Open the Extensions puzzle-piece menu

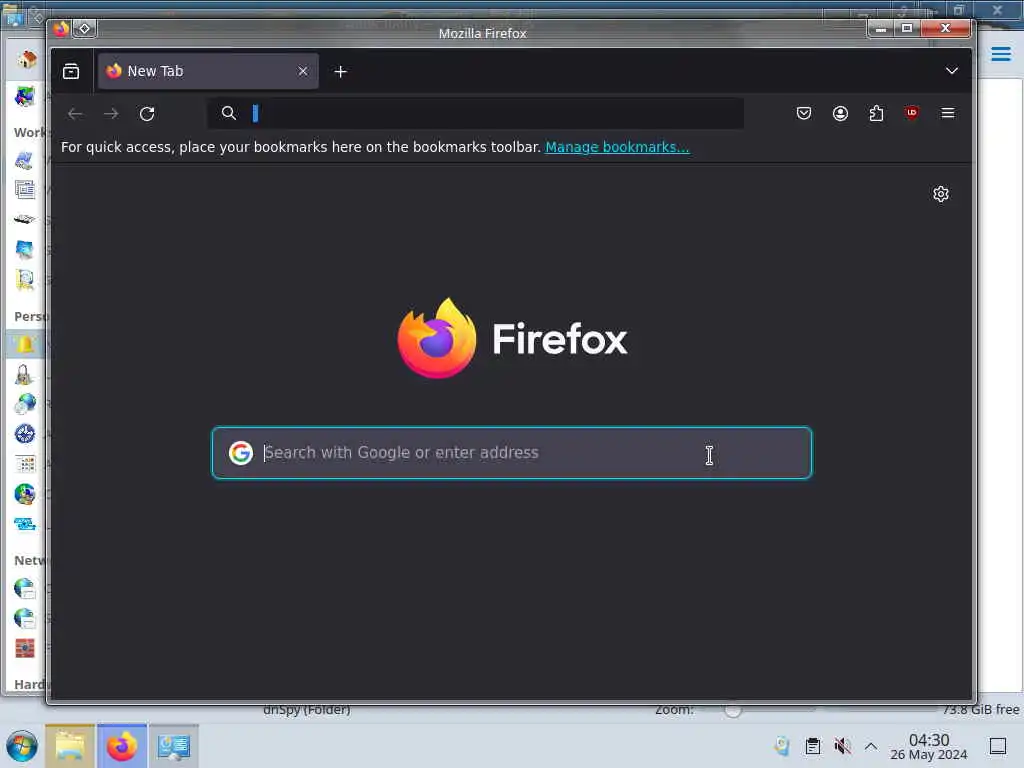pos(876,113)
